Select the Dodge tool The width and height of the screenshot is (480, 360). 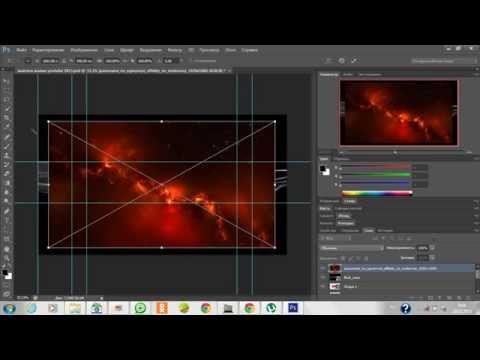click(x=6, y=201)
